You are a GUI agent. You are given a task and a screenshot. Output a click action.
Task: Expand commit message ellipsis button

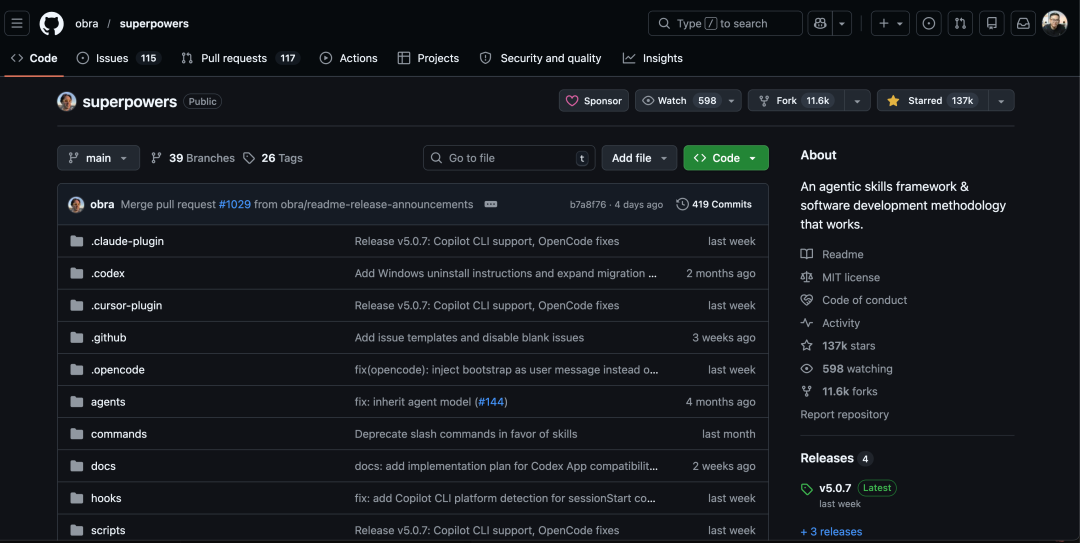(491, 204)
